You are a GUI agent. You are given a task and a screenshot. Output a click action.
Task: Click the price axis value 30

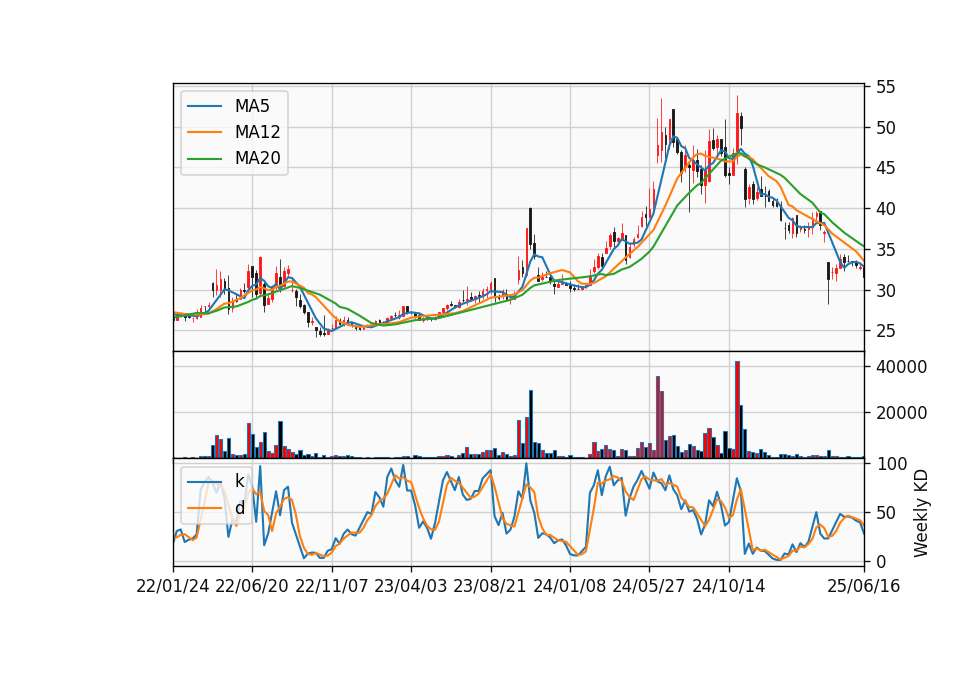(885, 291)
